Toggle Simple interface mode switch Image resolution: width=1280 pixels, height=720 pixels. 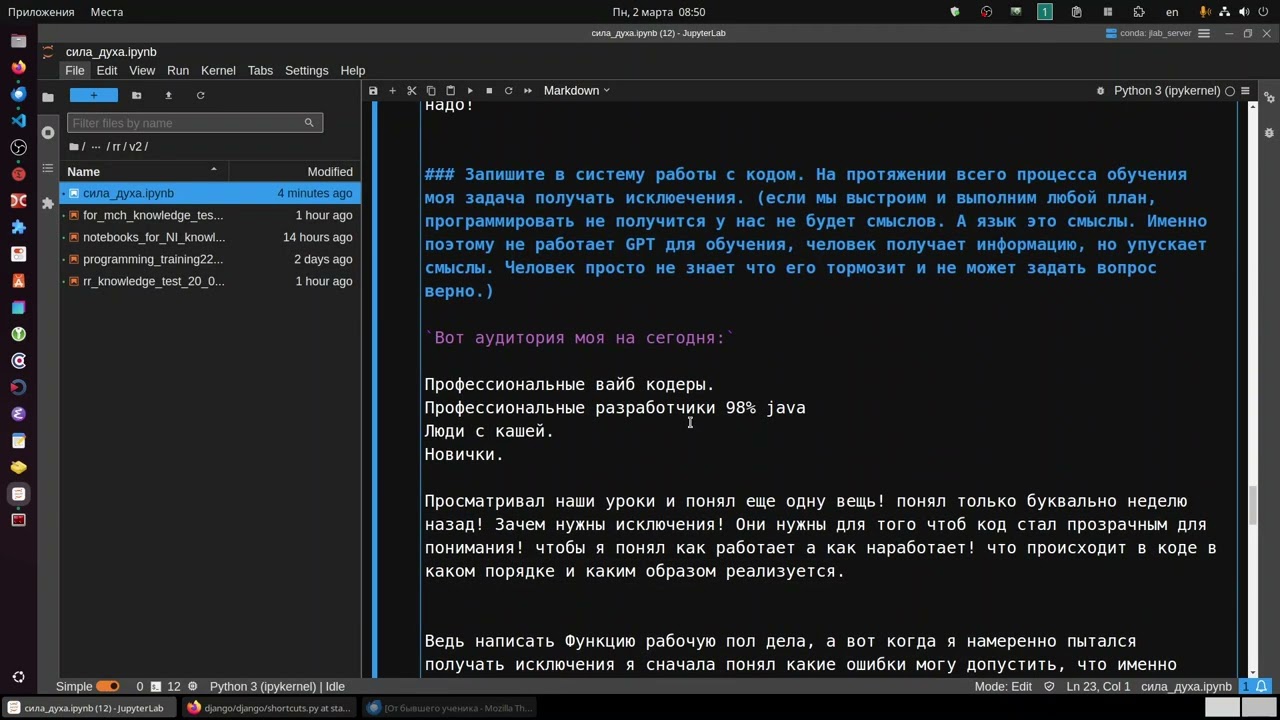108,686
